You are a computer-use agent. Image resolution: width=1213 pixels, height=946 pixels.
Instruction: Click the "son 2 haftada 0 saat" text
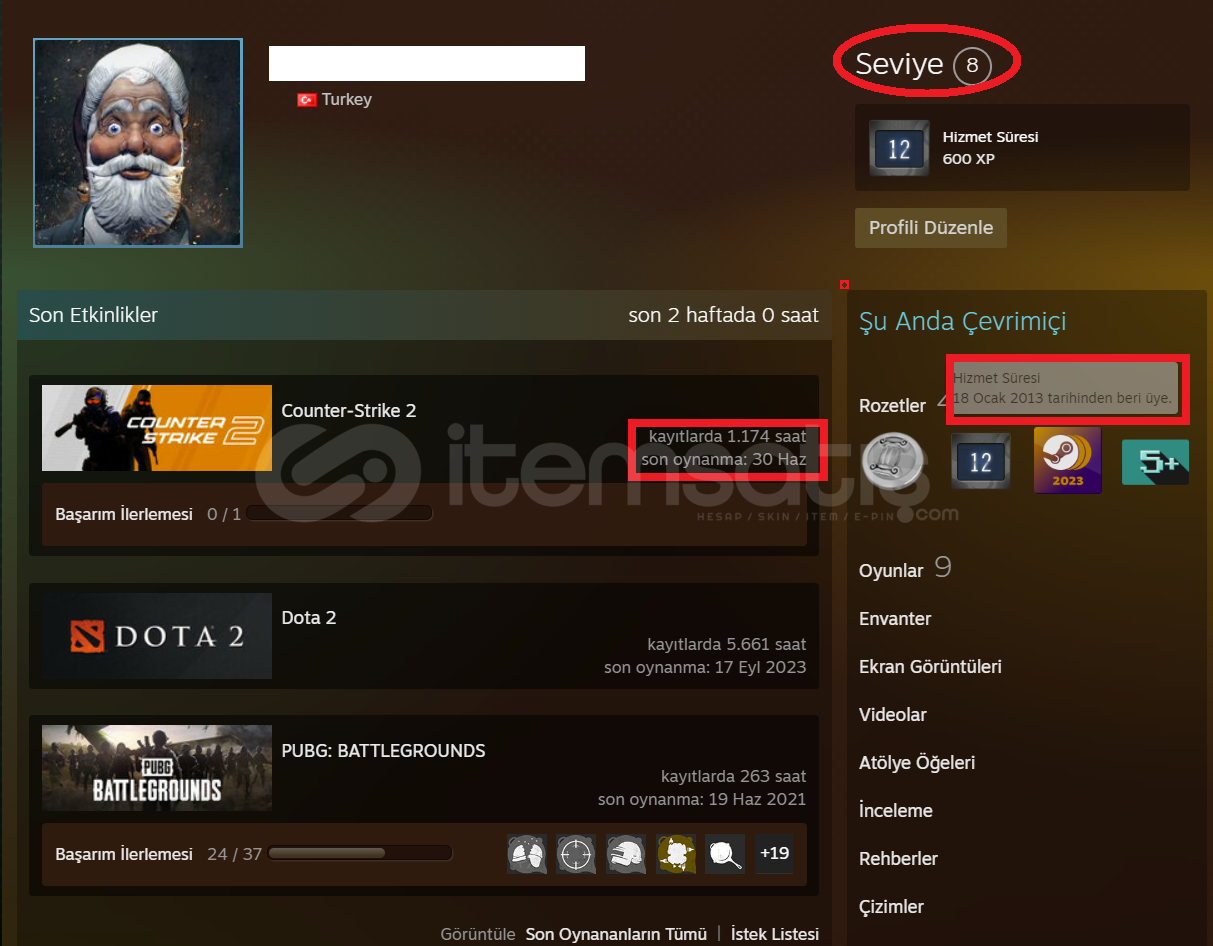pos(724,316)
